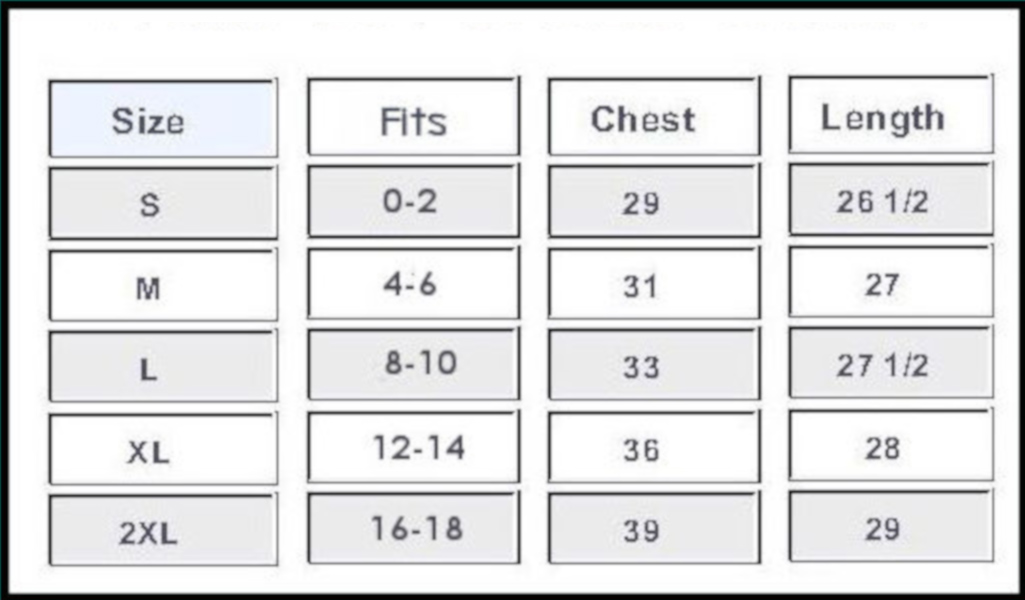Select the 0-2 fits cell
The height and width of the screenshot is (600, 1025).
[x=414, y=201]
